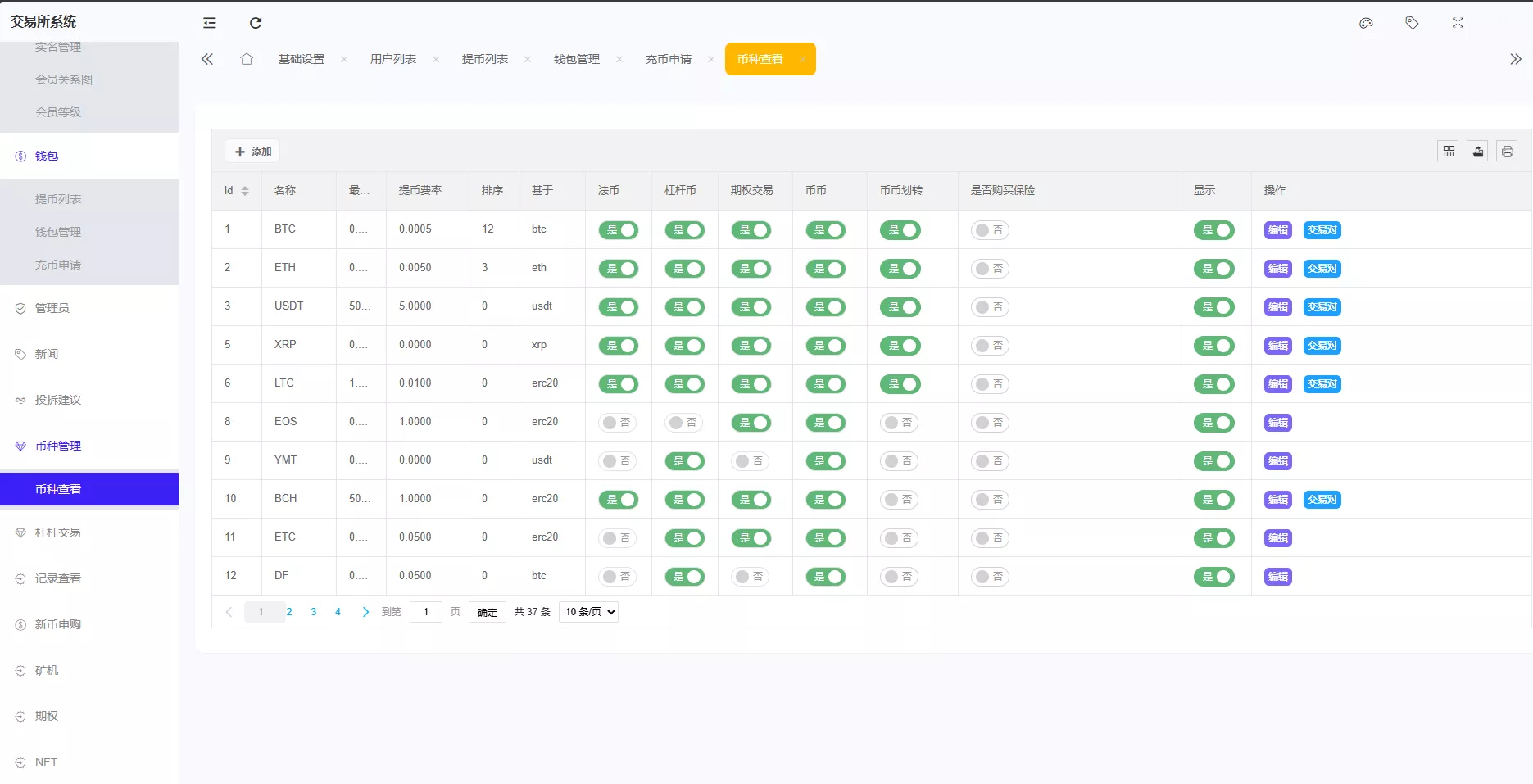This screenshot has width=1533, height=784.
Task: Go to home tab icon
Action: pos(247,59)
